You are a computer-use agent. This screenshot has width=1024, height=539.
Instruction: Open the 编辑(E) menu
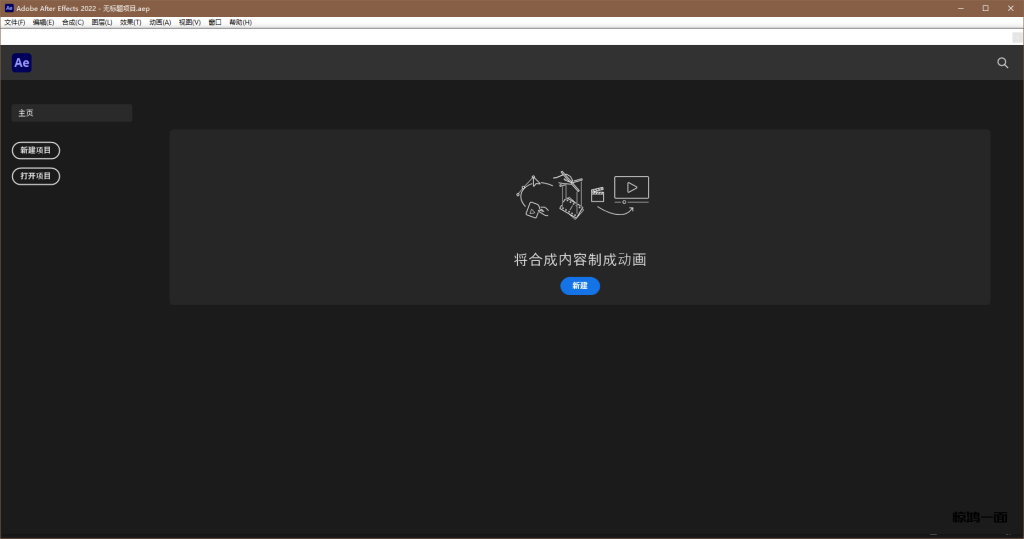click(44, 22)
